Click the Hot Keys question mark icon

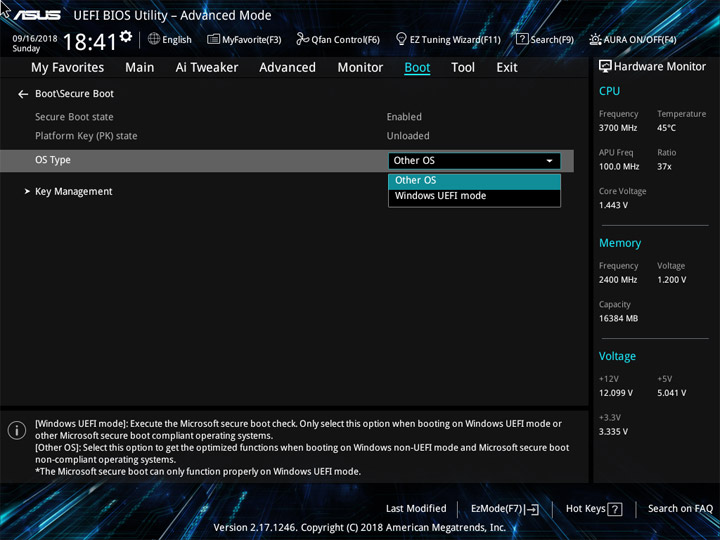(614, 509)
